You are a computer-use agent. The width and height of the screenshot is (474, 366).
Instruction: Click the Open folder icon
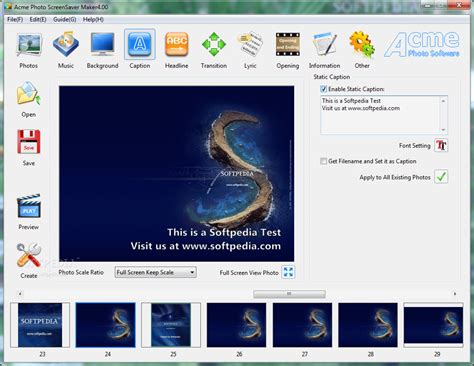coord(29,93)
